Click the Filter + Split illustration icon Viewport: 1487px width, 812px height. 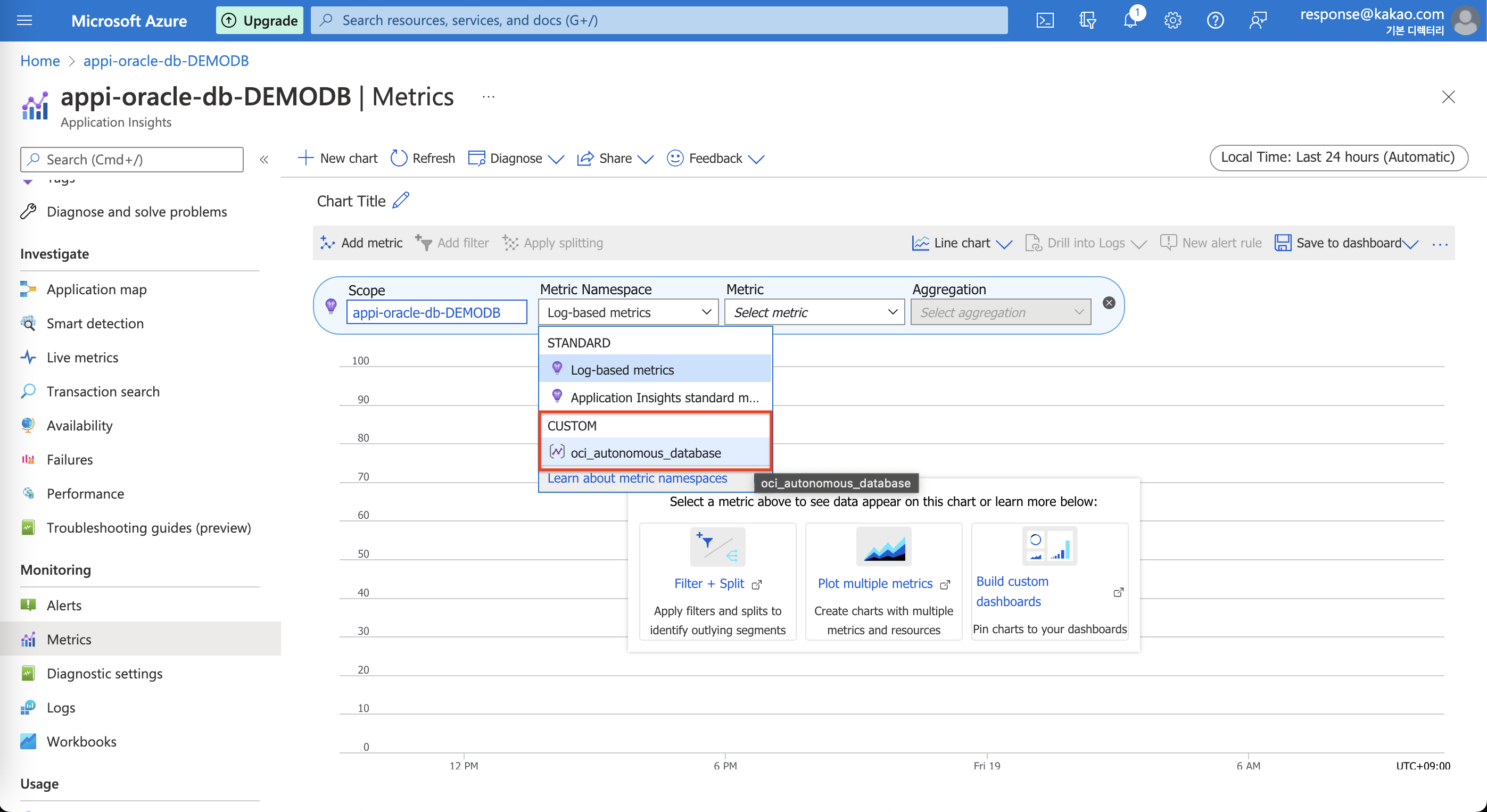point(717,546)
